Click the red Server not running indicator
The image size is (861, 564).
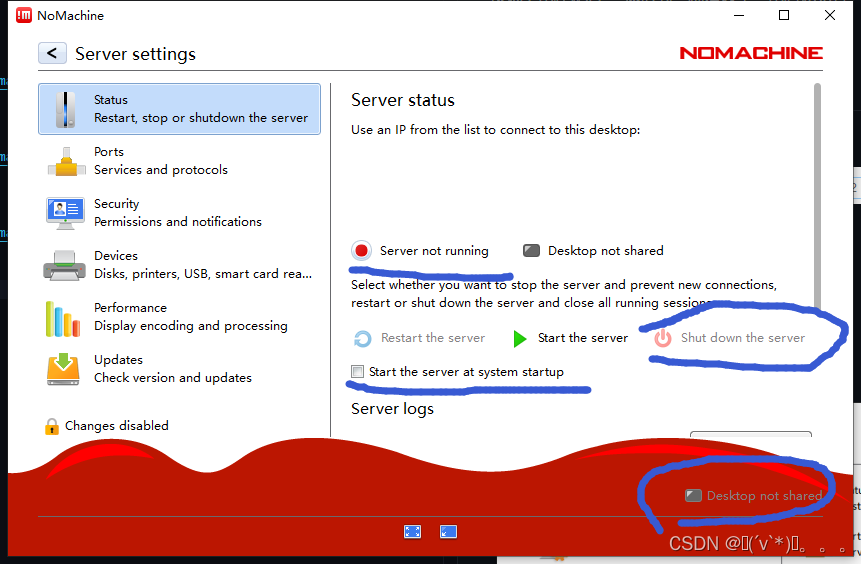click(x=361, y=250)
